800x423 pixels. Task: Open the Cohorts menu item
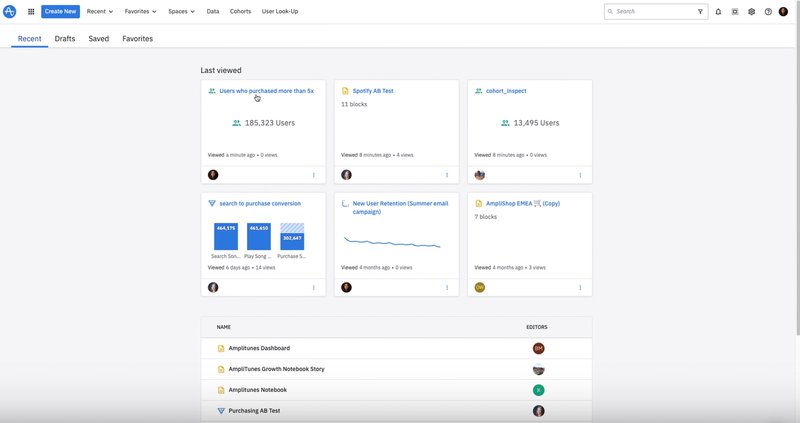click(240, 11)
